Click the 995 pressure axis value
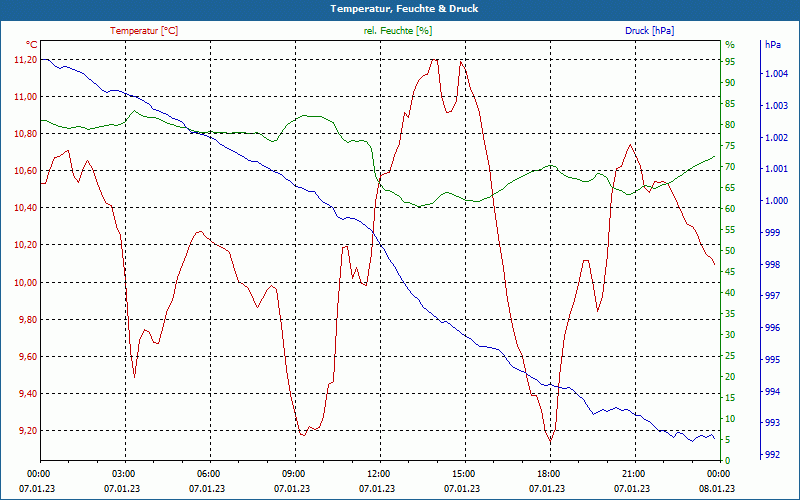The width and height of the screenshot is (800, 500). click(773, 360)
